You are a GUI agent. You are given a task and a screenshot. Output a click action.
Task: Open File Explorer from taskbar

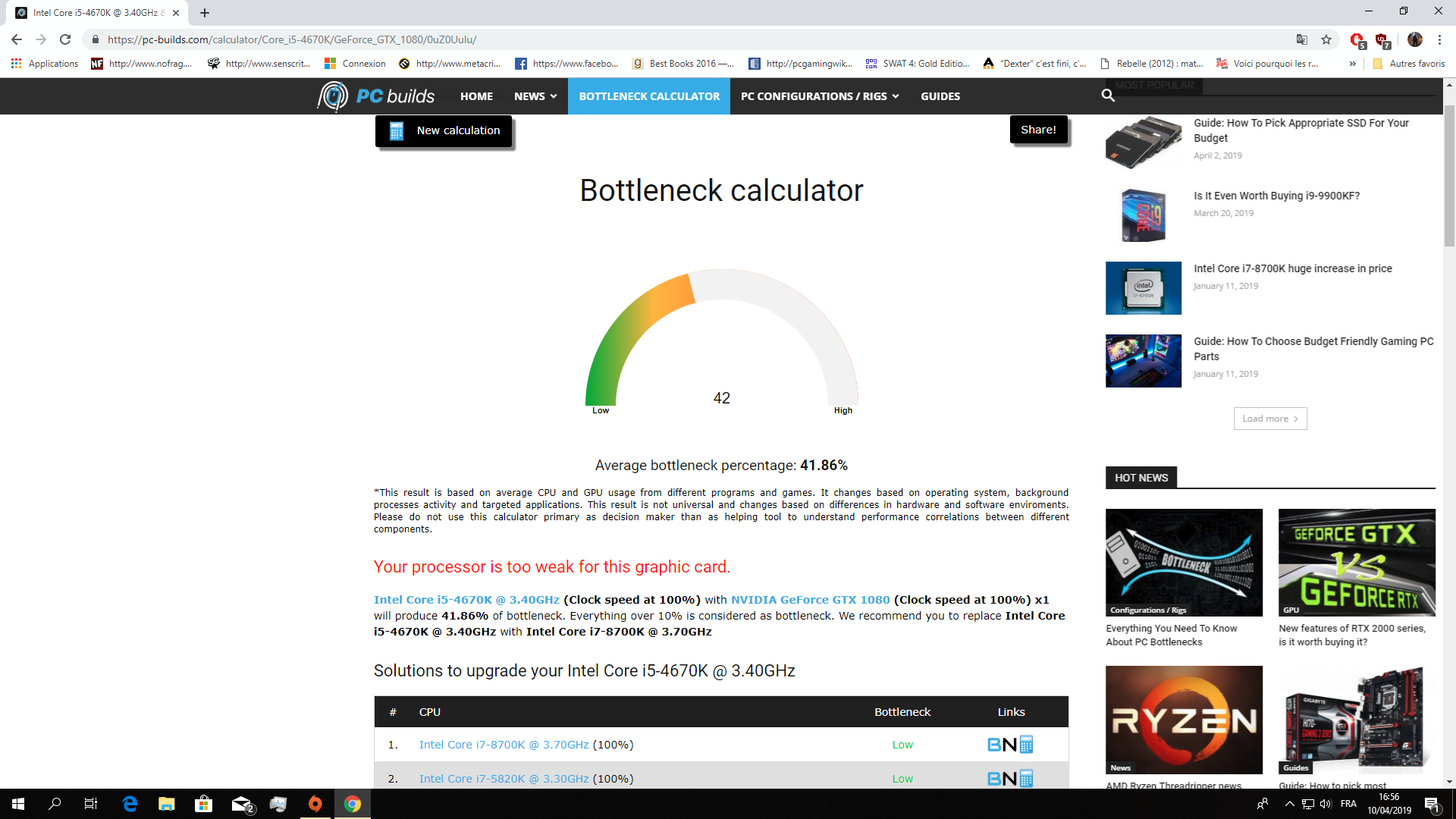click(x=166, y=804)
